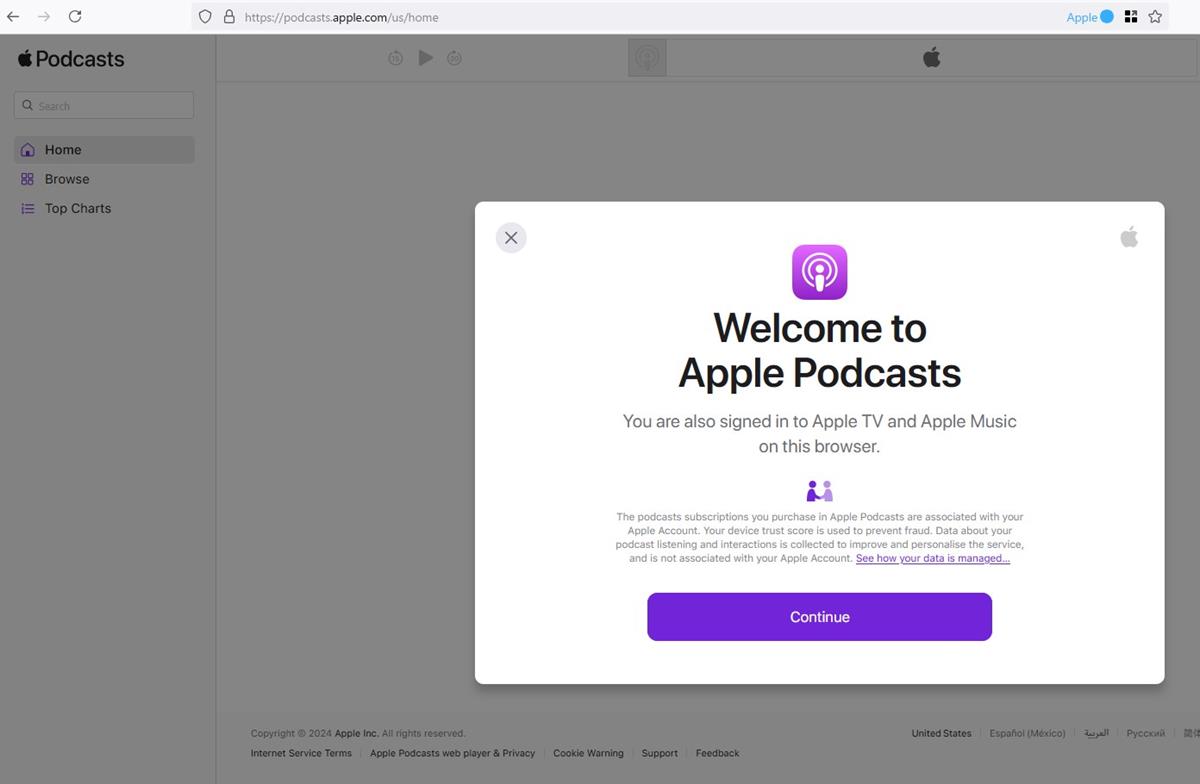The height and width of the screenshot is (784, 1200).
Task: Click the Home house icon
Action: tap(27, 150)
